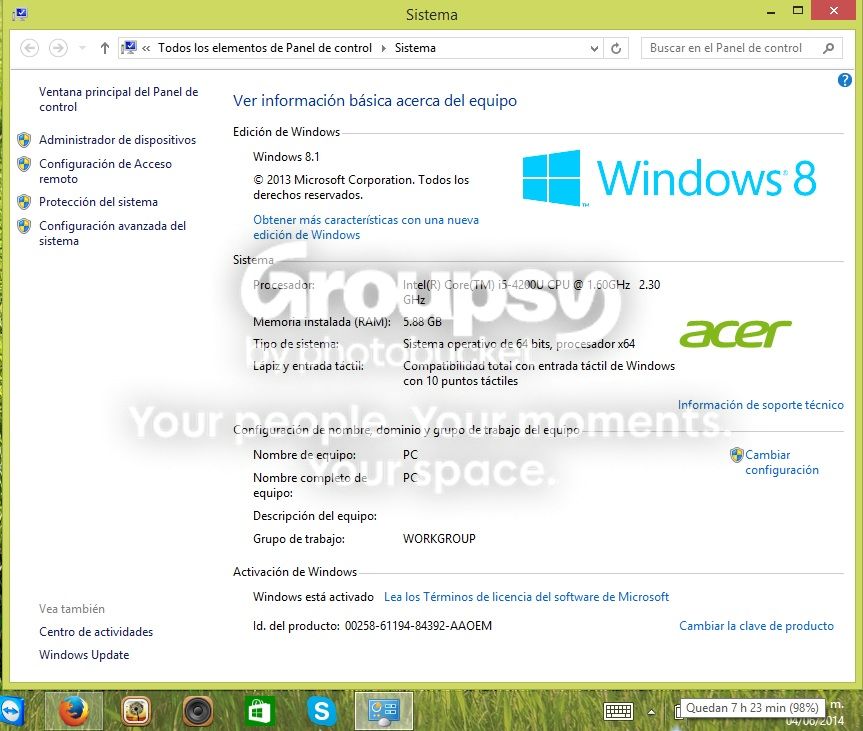Open Información de soporte técnico
Screen dimensions: 863x731
(x=760, y=405)
